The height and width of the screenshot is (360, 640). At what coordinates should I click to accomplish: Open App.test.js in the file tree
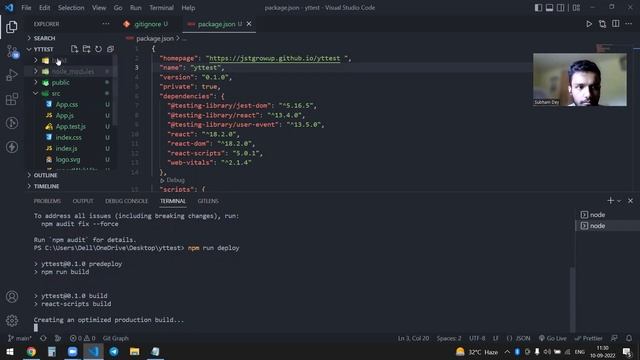click(71, 127)
